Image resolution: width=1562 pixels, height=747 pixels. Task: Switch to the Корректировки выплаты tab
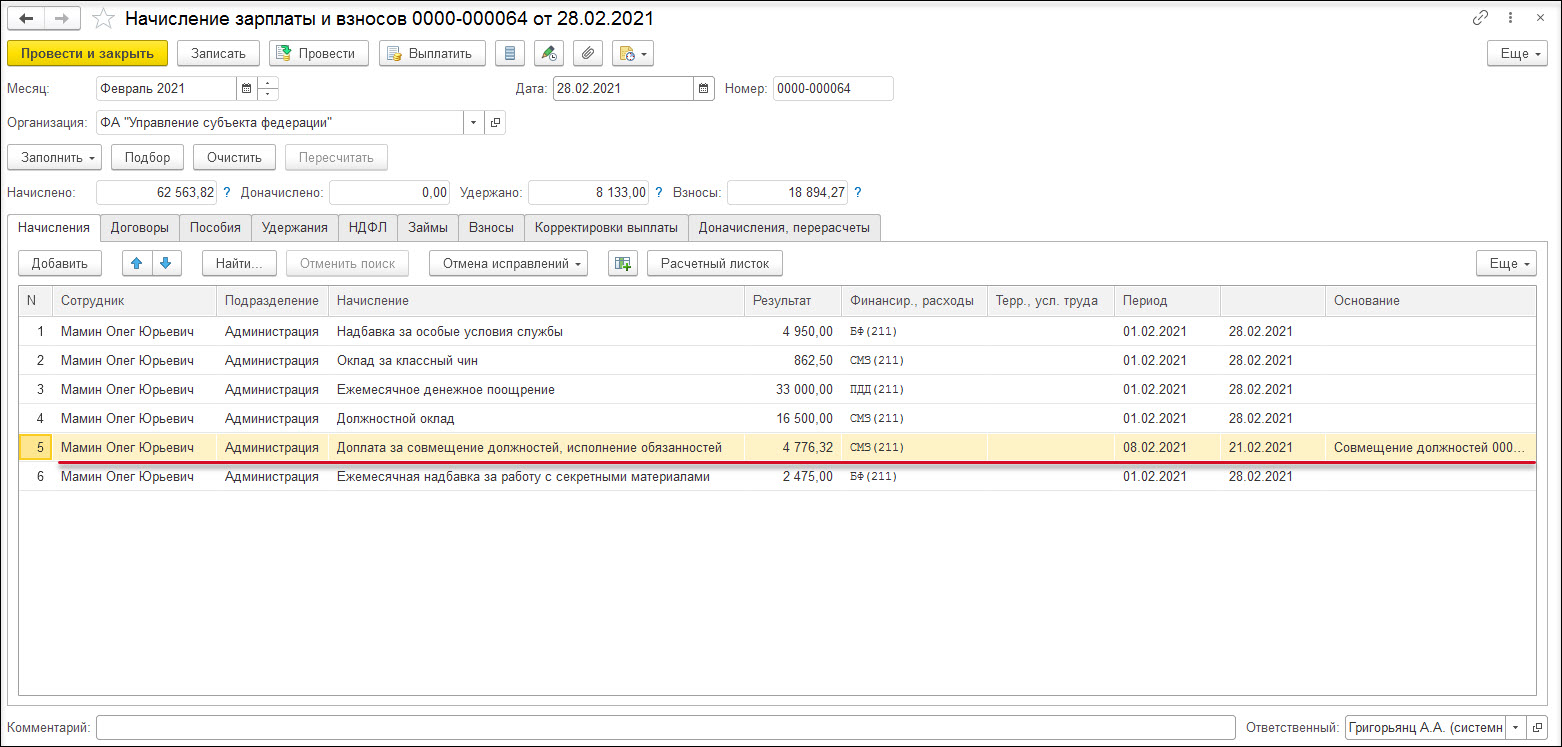[606, 227]
